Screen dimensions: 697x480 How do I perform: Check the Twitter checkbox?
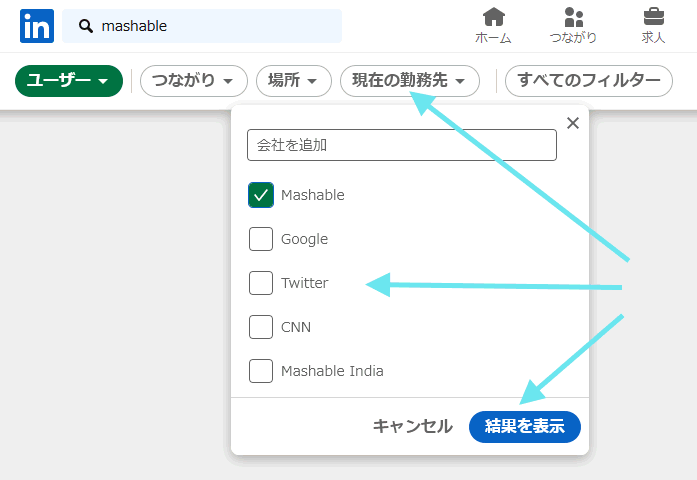pos(261,283)
